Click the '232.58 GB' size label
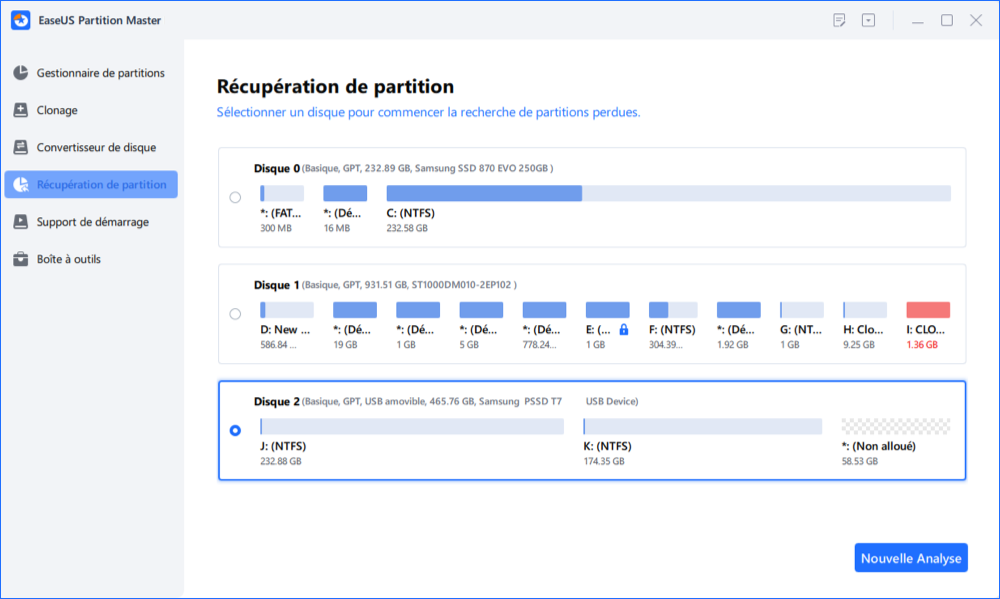The height and width of the screenshot is (599, 1000). pos(407,228)
